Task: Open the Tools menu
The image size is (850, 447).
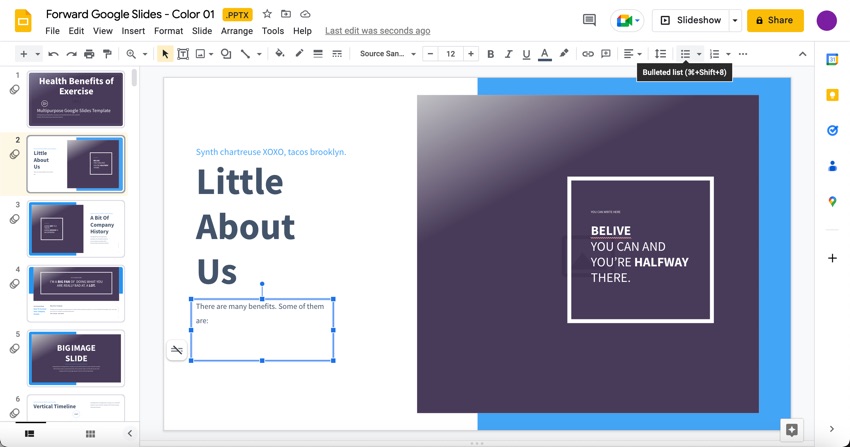Action: [273, 31]
